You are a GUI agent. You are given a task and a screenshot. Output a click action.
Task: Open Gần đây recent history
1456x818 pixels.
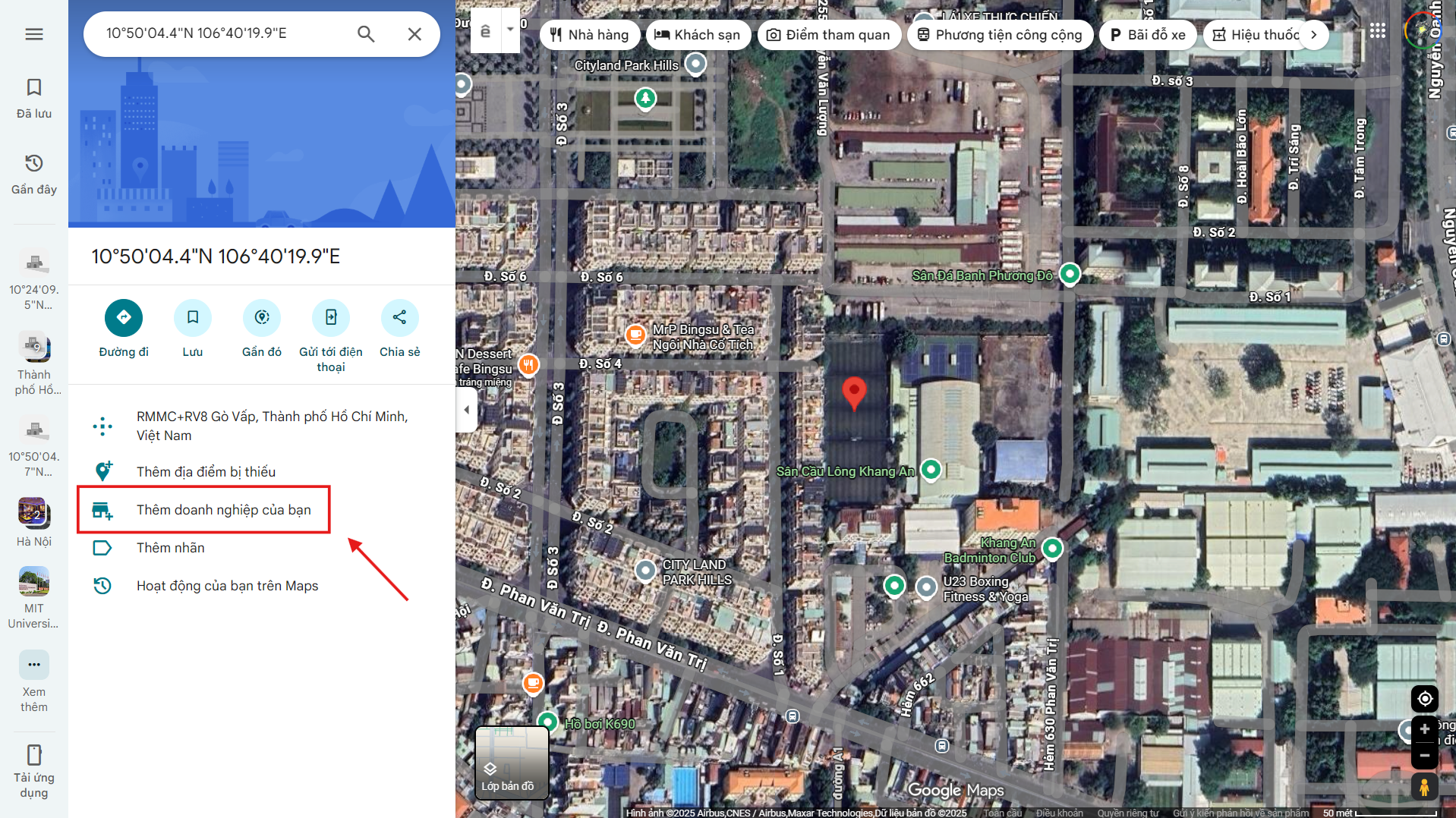pos(34,173)
